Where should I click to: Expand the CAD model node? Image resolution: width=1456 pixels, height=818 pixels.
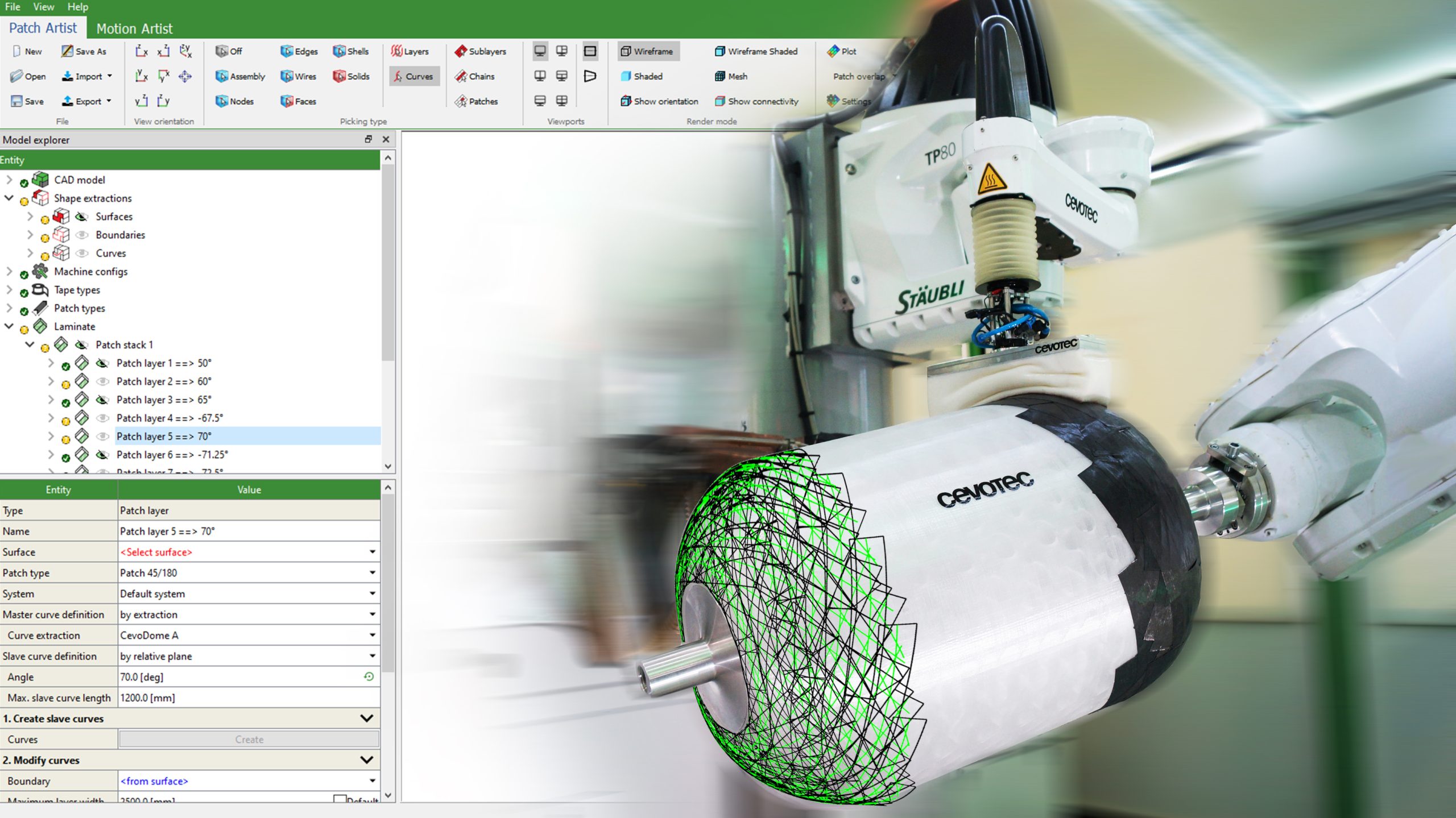tap(9, 180)
